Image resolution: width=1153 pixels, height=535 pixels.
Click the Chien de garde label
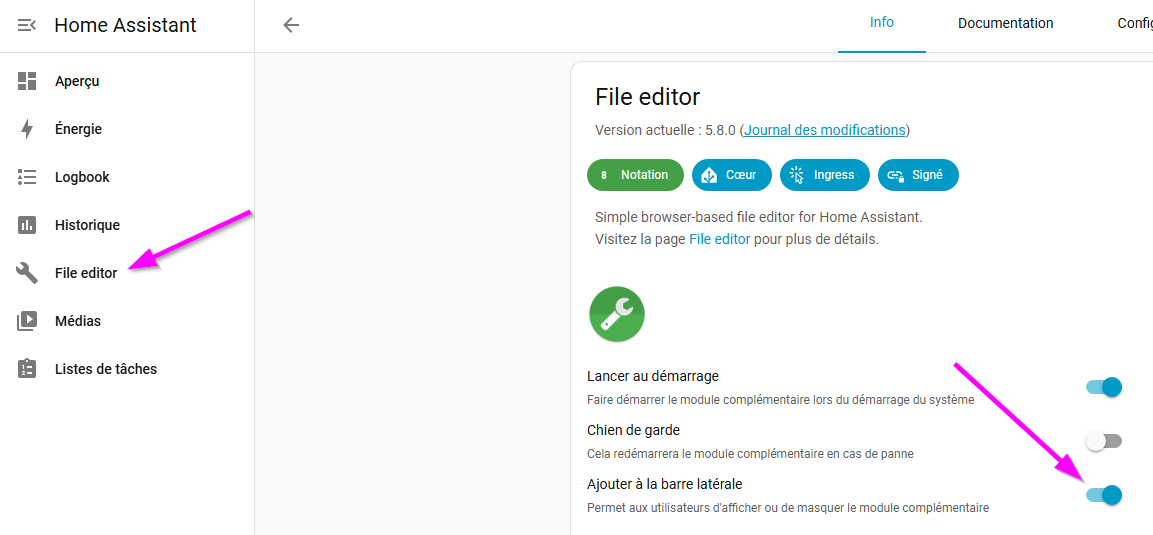click(x=633, y=430)
